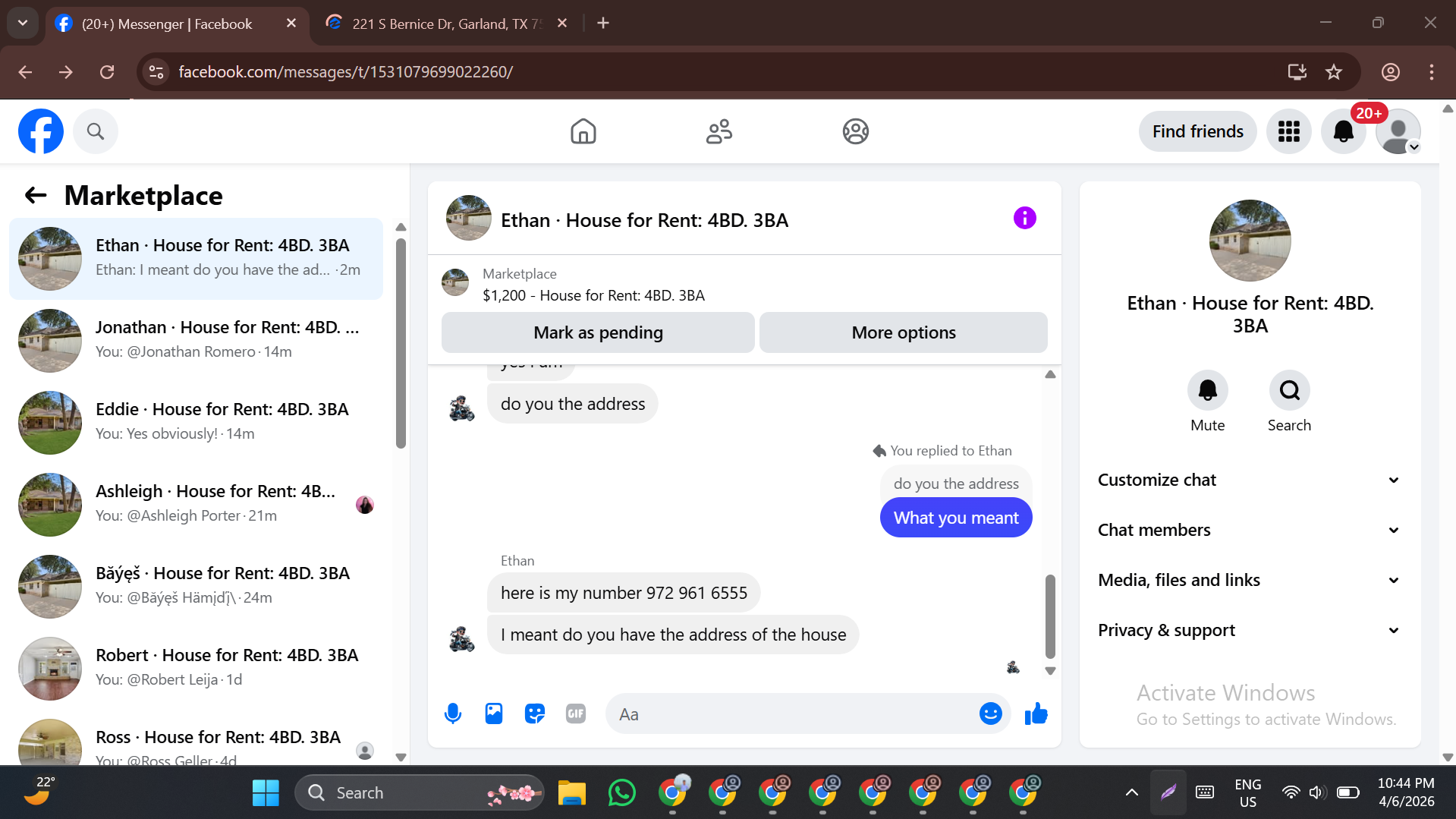Click the quoted 'do you the address' reply
This screenshot has width=1456, height=819.
(x=956, y=484)
